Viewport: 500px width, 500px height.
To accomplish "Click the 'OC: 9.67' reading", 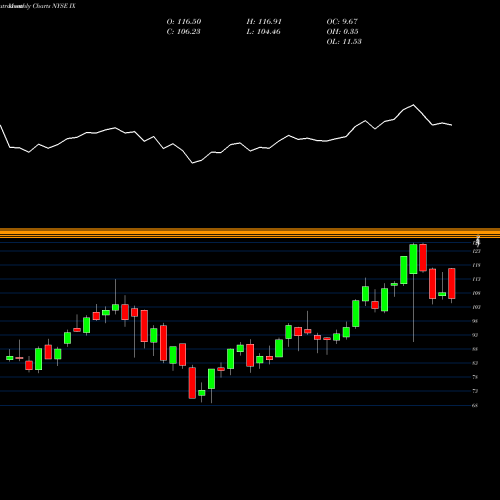I will 342,22.
